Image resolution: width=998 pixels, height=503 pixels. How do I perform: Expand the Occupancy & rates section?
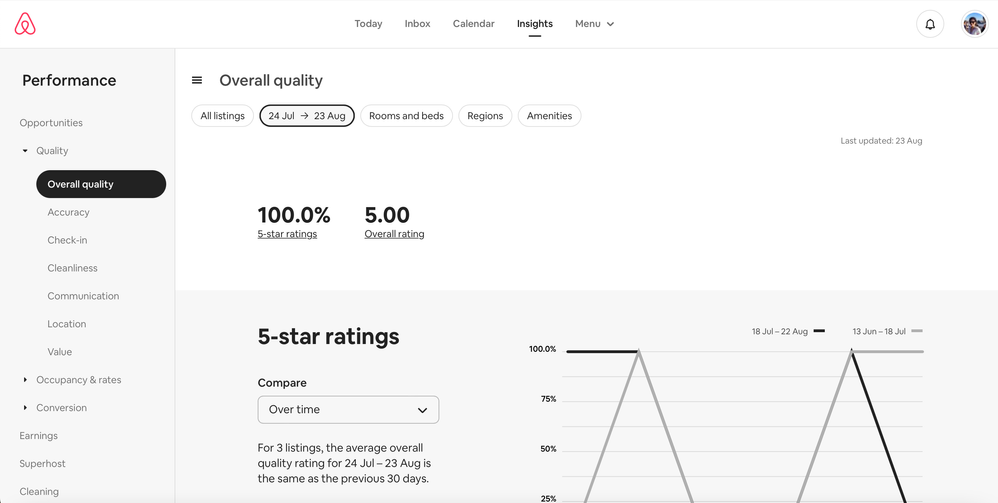click(25, 380)
